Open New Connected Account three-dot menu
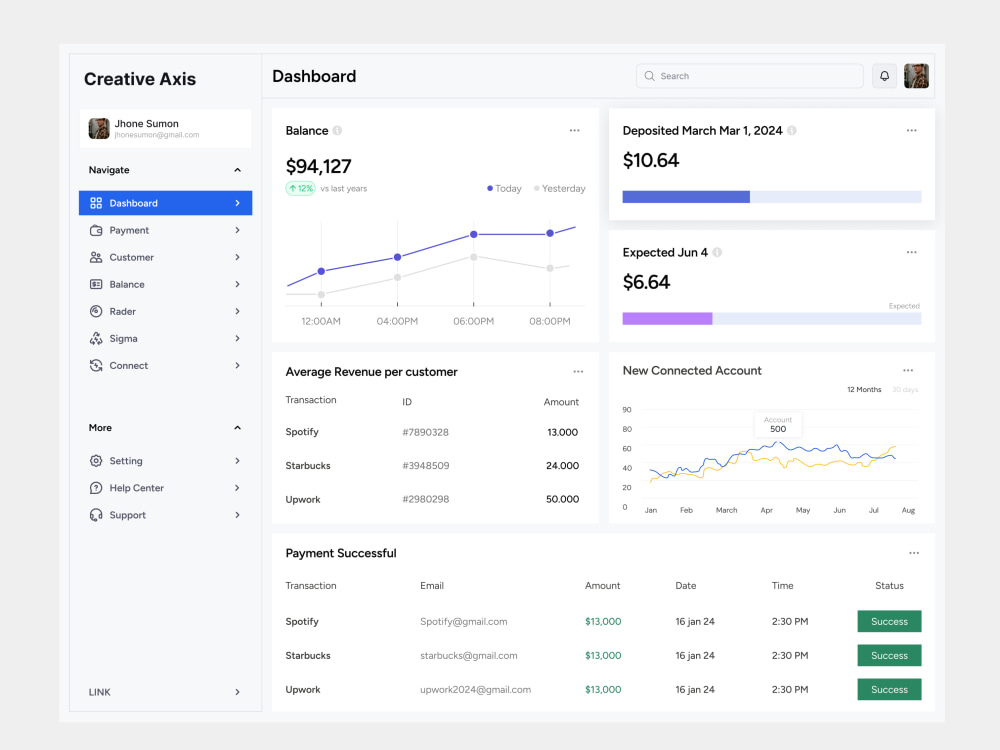The height and width of the screenshot is (750, 1000). (908, 371)
